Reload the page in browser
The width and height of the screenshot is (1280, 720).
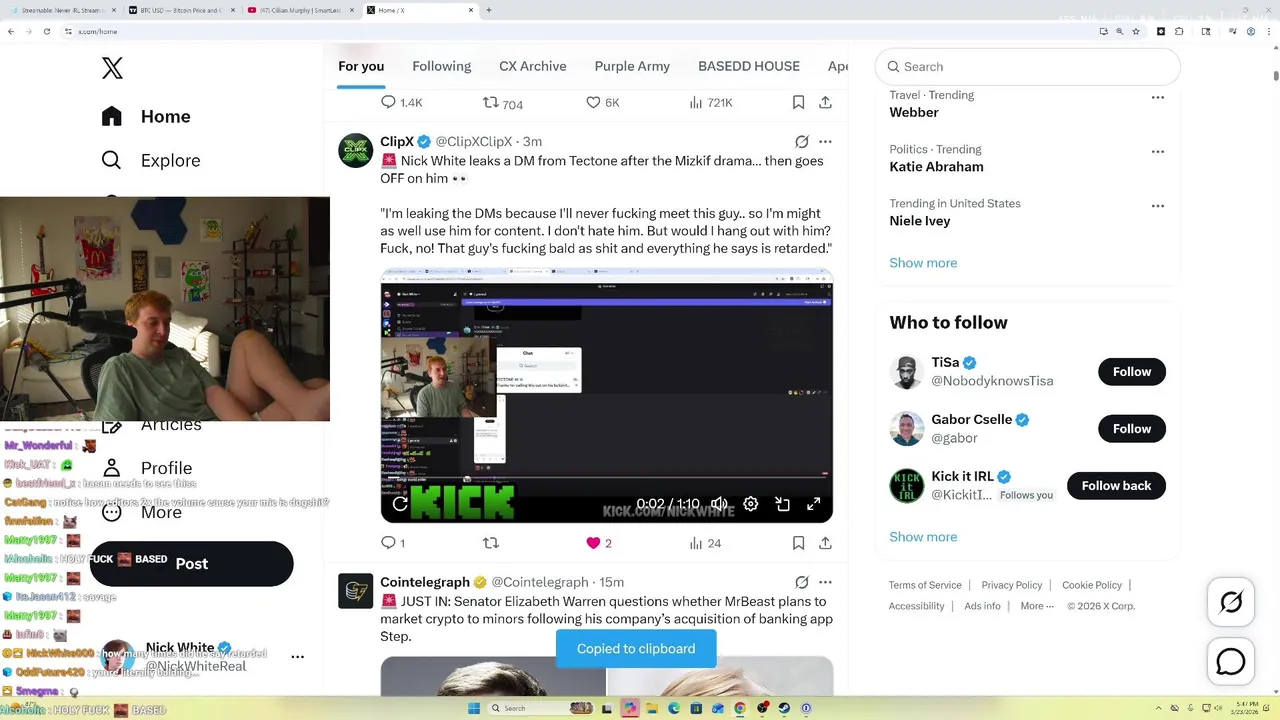pos(46,31)
